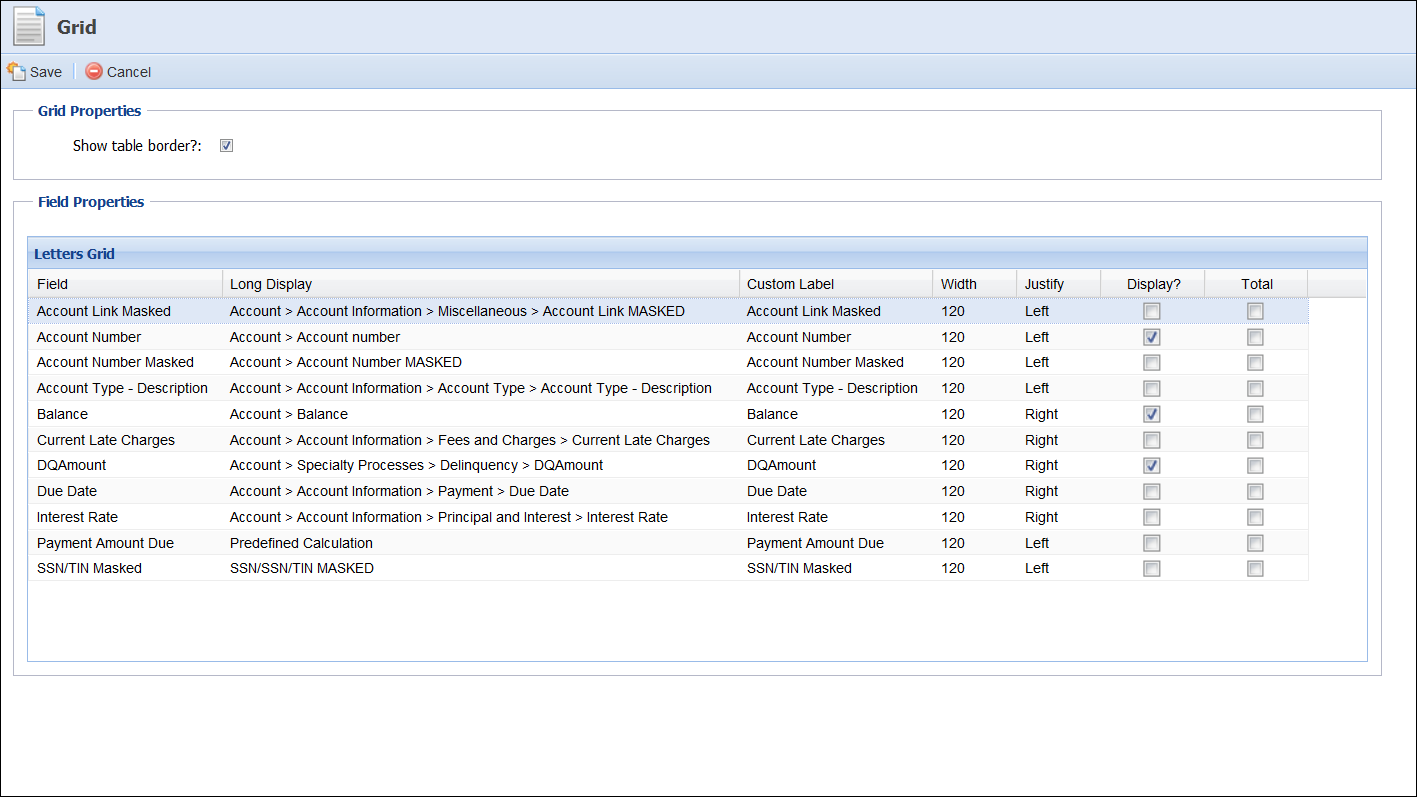
Task: Enable Display for Account Number Masked
Action: 1152,362
